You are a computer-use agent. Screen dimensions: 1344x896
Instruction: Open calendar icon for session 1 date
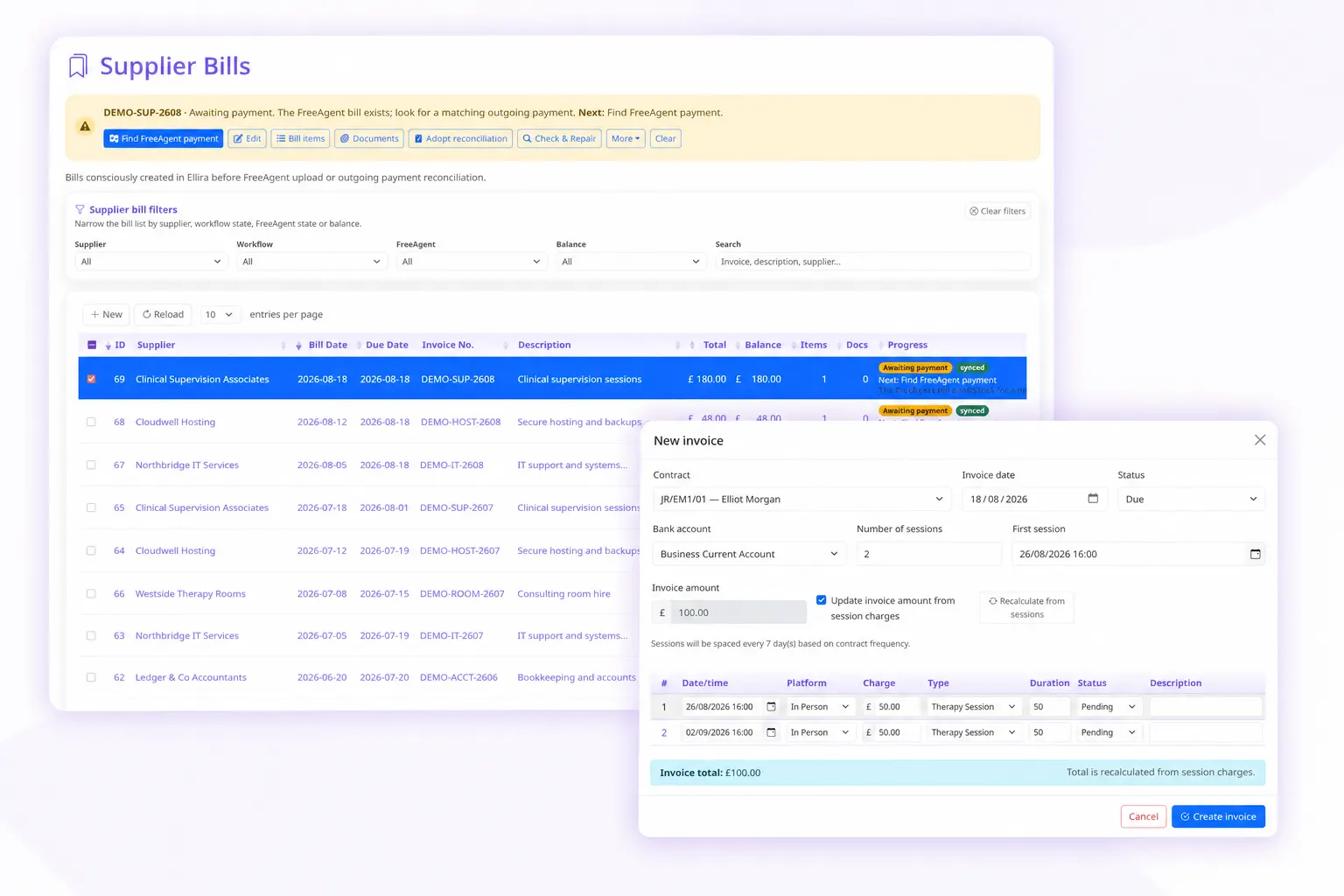coord(771,706)
